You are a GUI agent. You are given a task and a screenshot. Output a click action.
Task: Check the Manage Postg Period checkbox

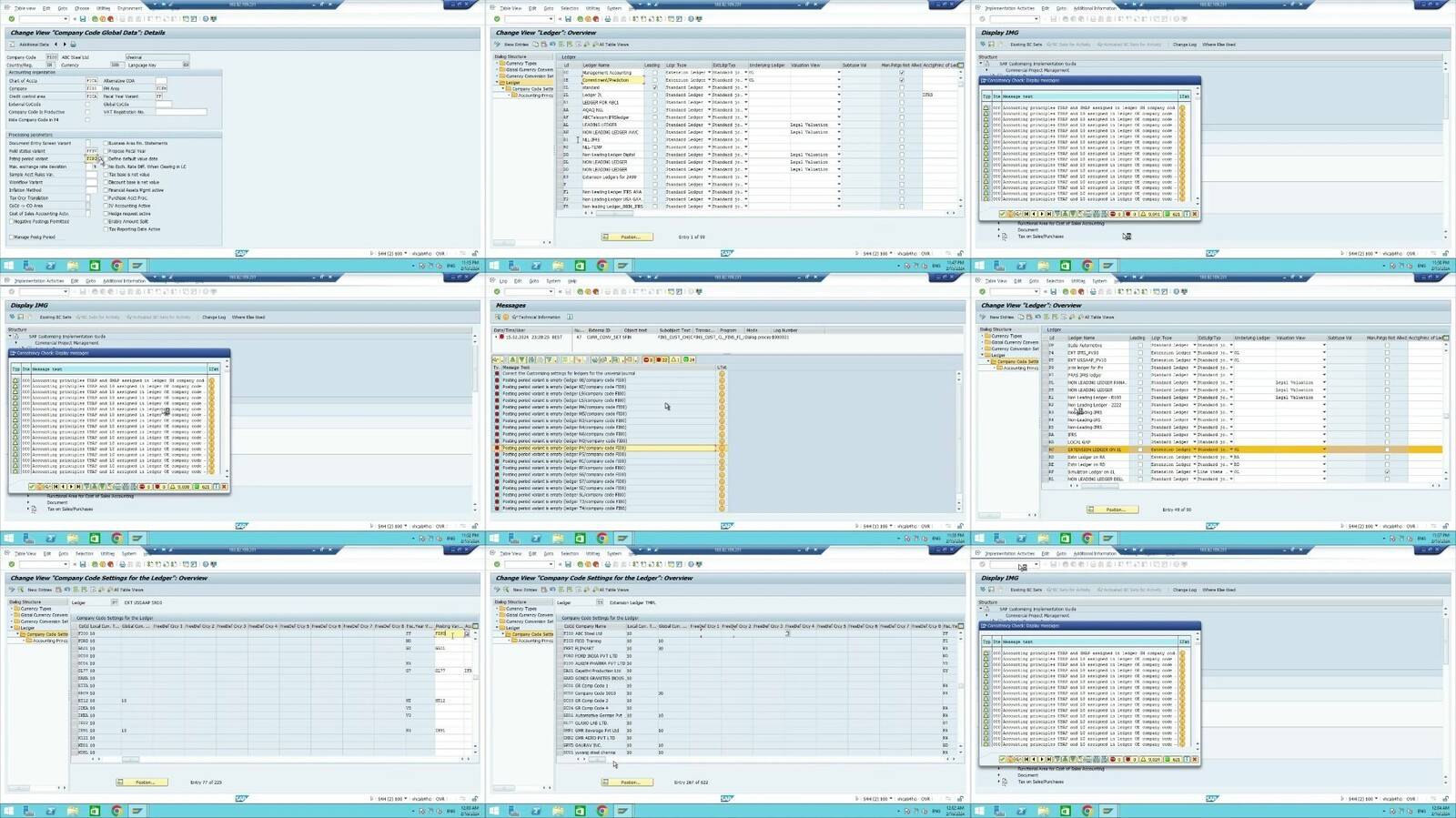pos(11,237)
